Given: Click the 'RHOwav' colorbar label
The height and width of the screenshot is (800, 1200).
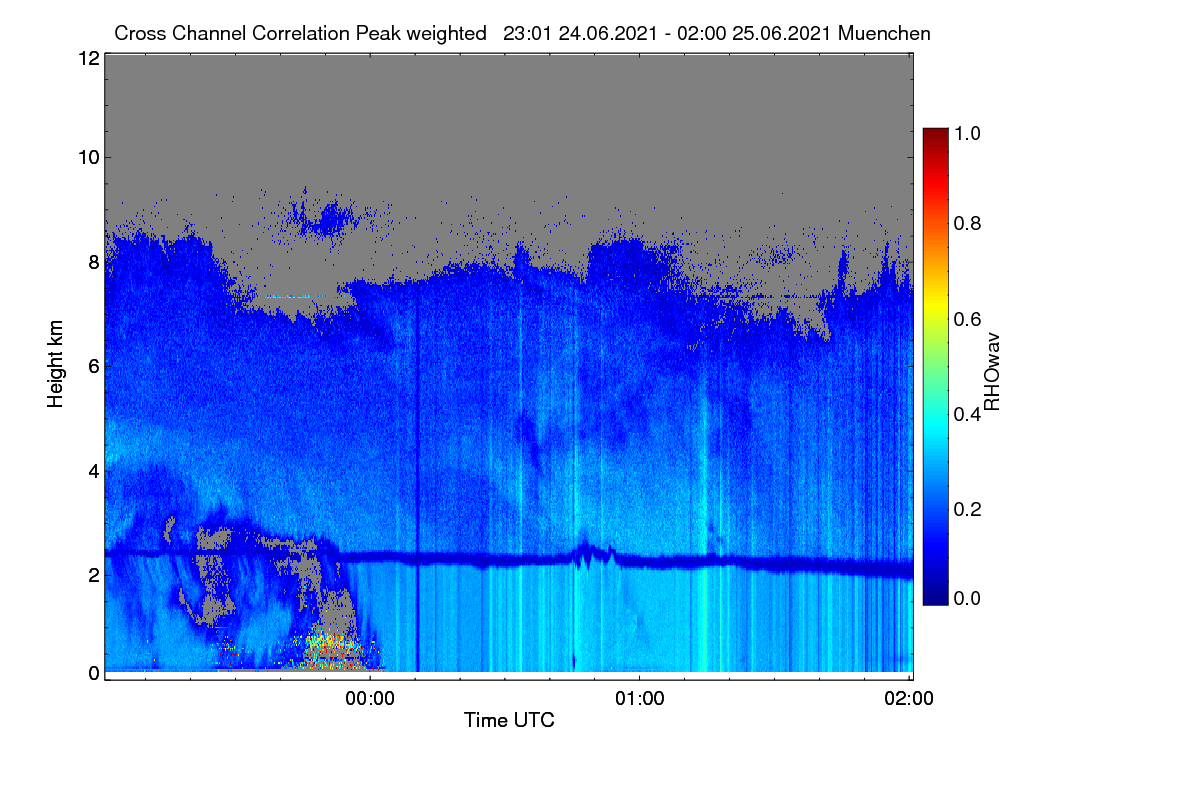Looking at the screenshot, I should click(992, 372).
